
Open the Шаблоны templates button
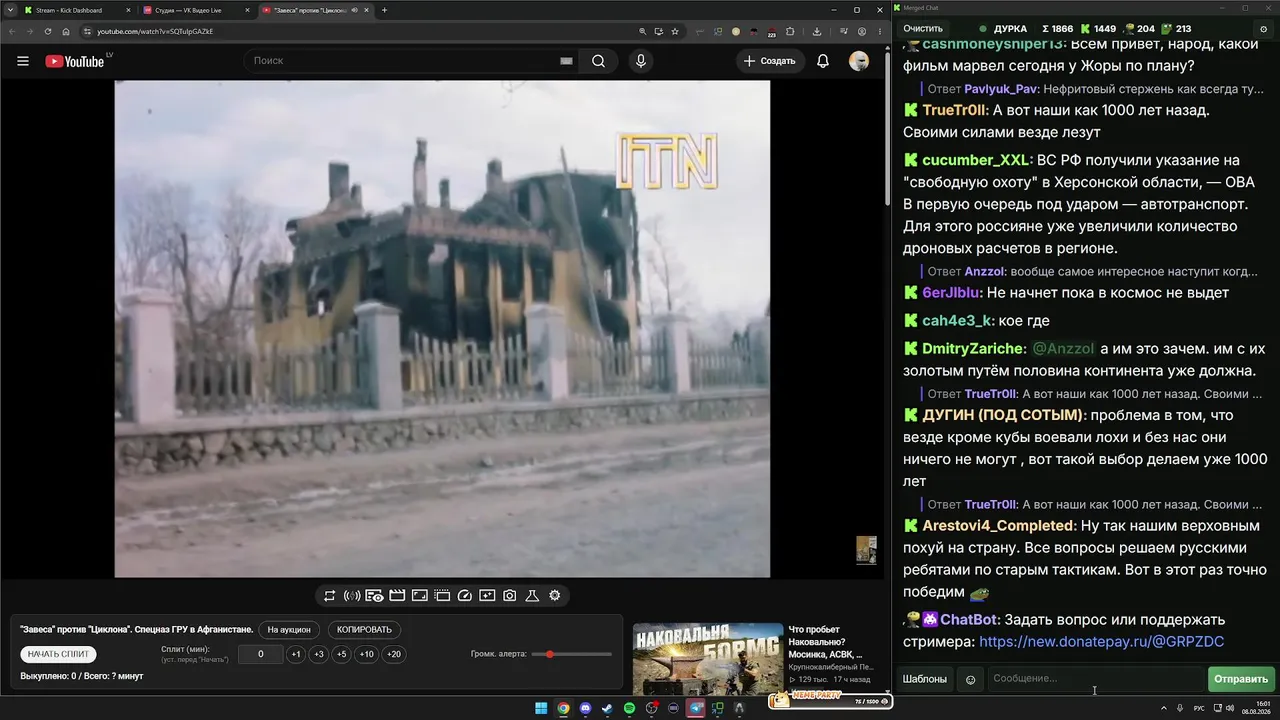coord(925,680)
